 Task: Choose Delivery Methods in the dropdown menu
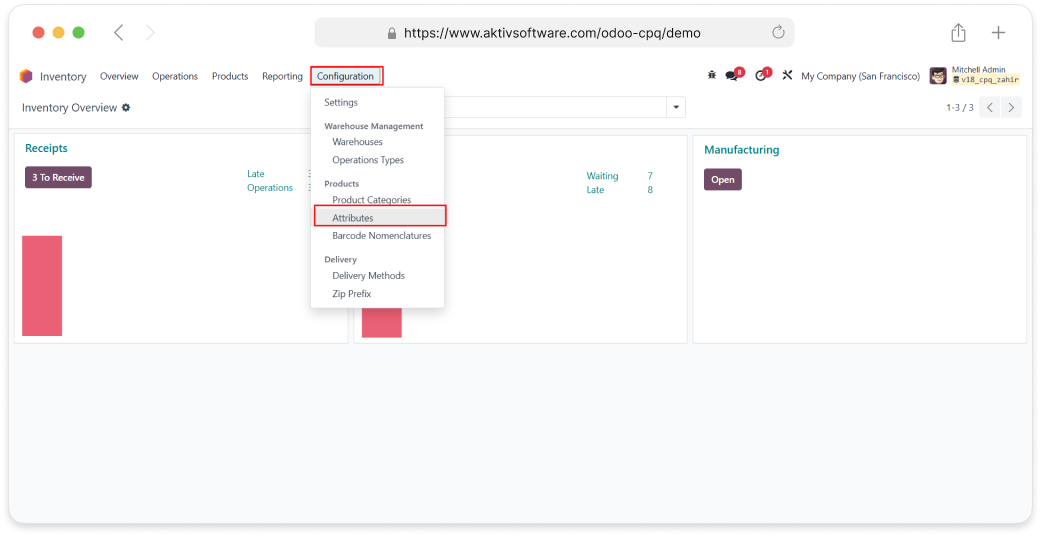368,276
